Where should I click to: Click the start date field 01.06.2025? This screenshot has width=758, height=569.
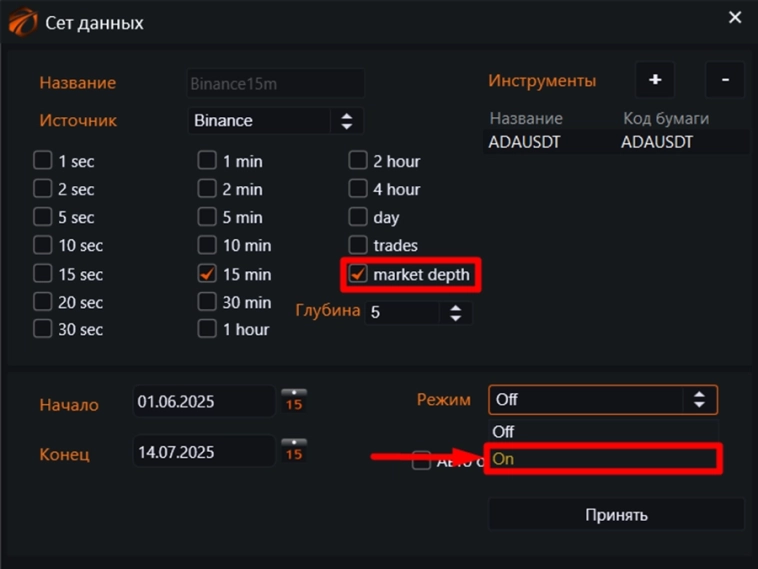click(x=203, y=401)
